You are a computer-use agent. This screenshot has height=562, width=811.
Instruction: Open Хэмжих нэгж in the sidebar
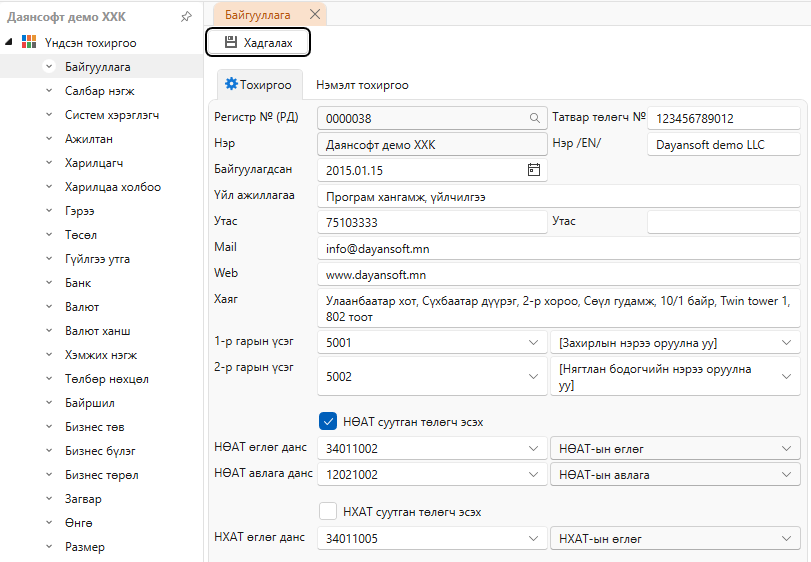tap(101, 355)
